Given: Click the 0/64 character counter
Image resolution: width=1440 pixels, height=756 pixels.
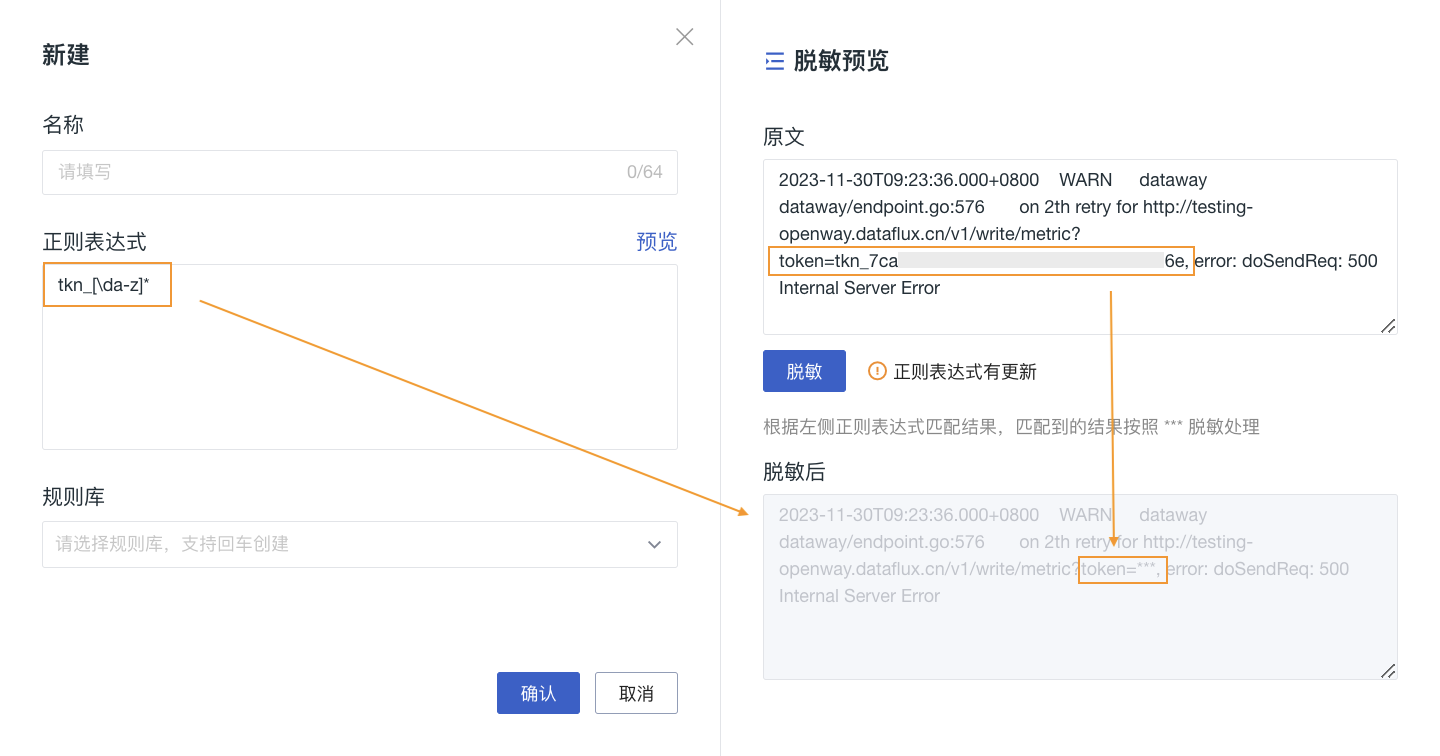Looking at the screenshot, I should point(644,172).
